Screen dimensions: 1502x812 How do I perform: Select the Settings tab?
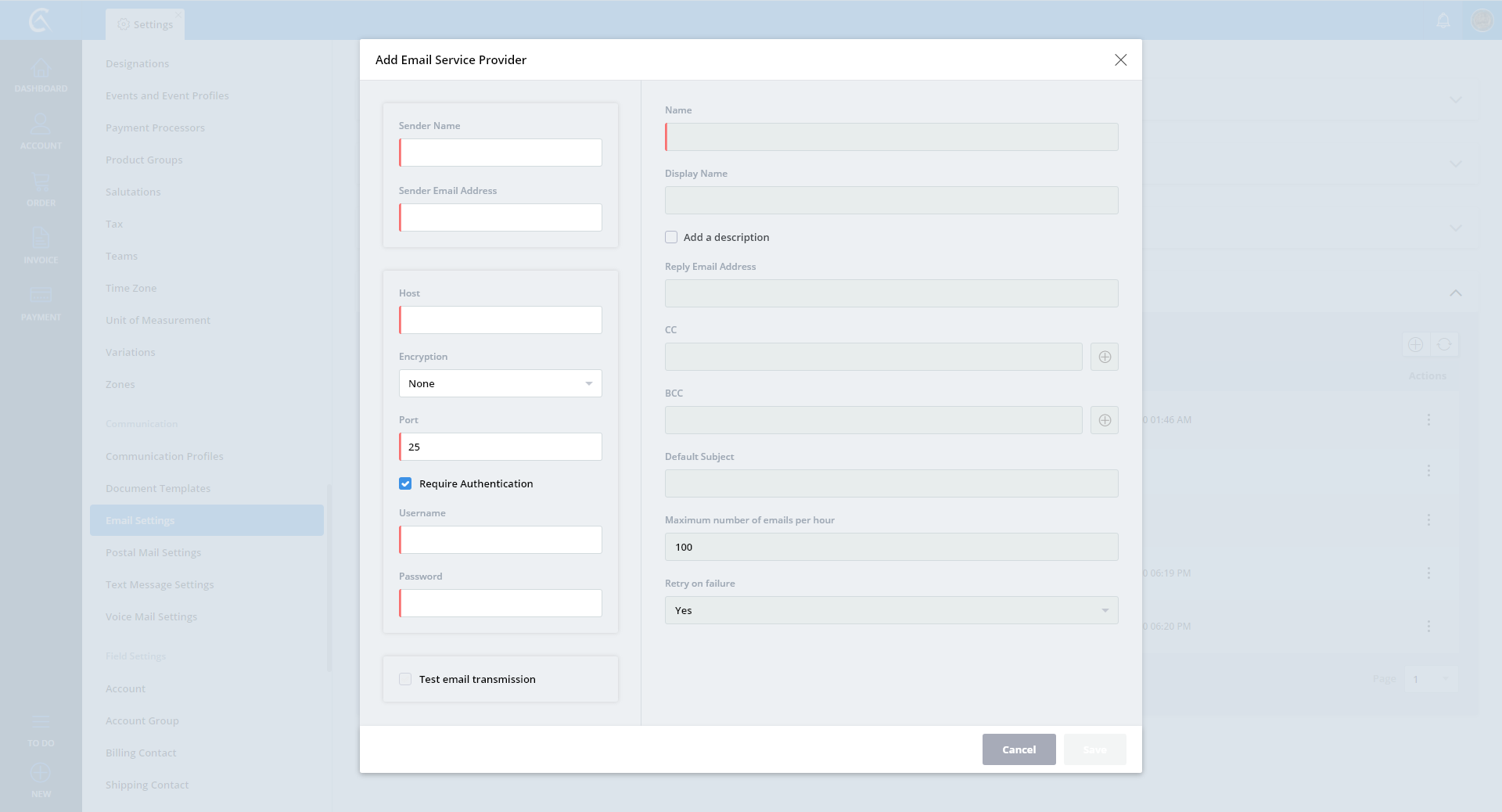click(x=146, y=24)
